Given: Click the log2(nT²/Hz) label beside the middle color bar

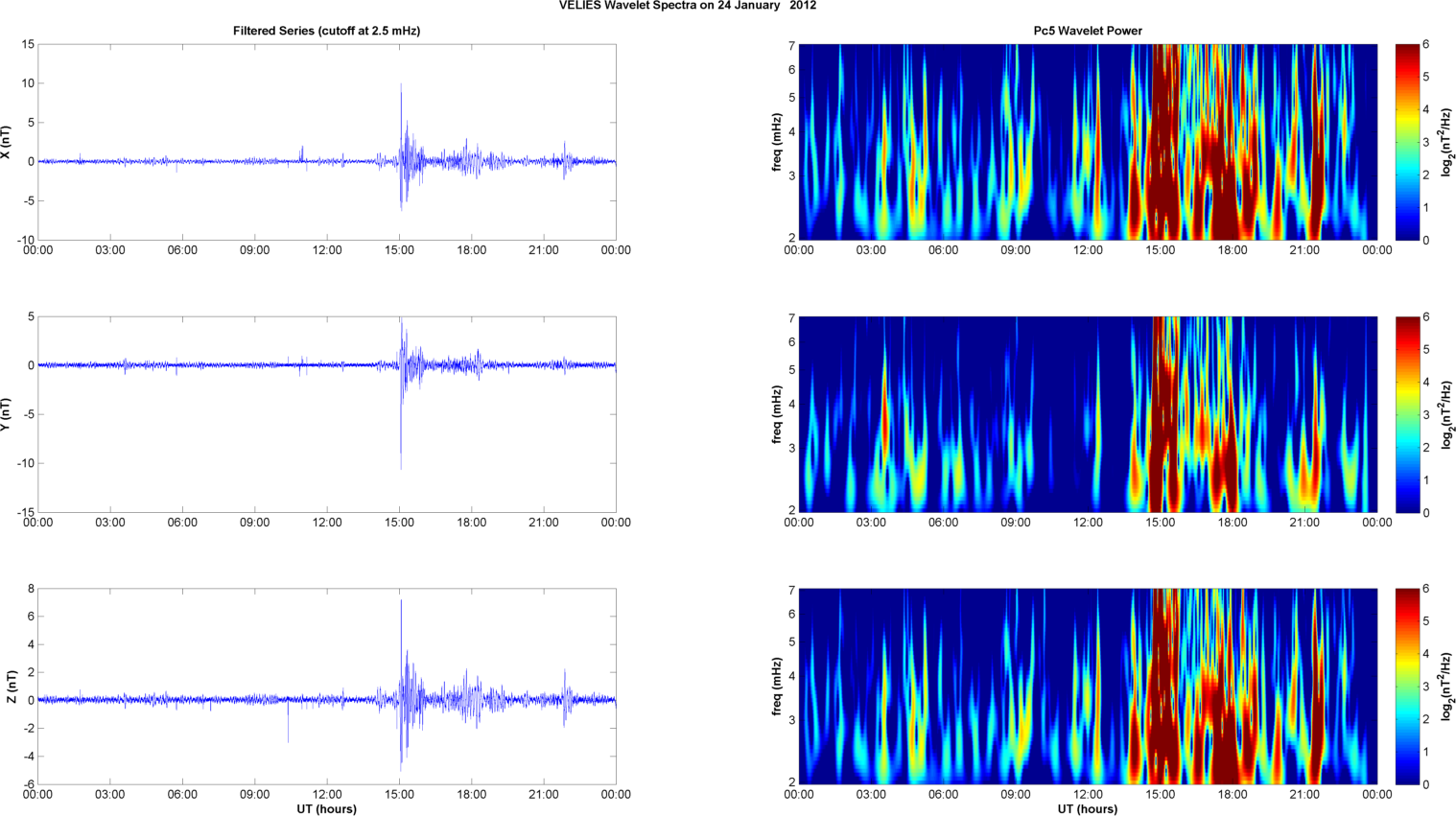Looking at the screenshot, I should (x=1447, y=414).
